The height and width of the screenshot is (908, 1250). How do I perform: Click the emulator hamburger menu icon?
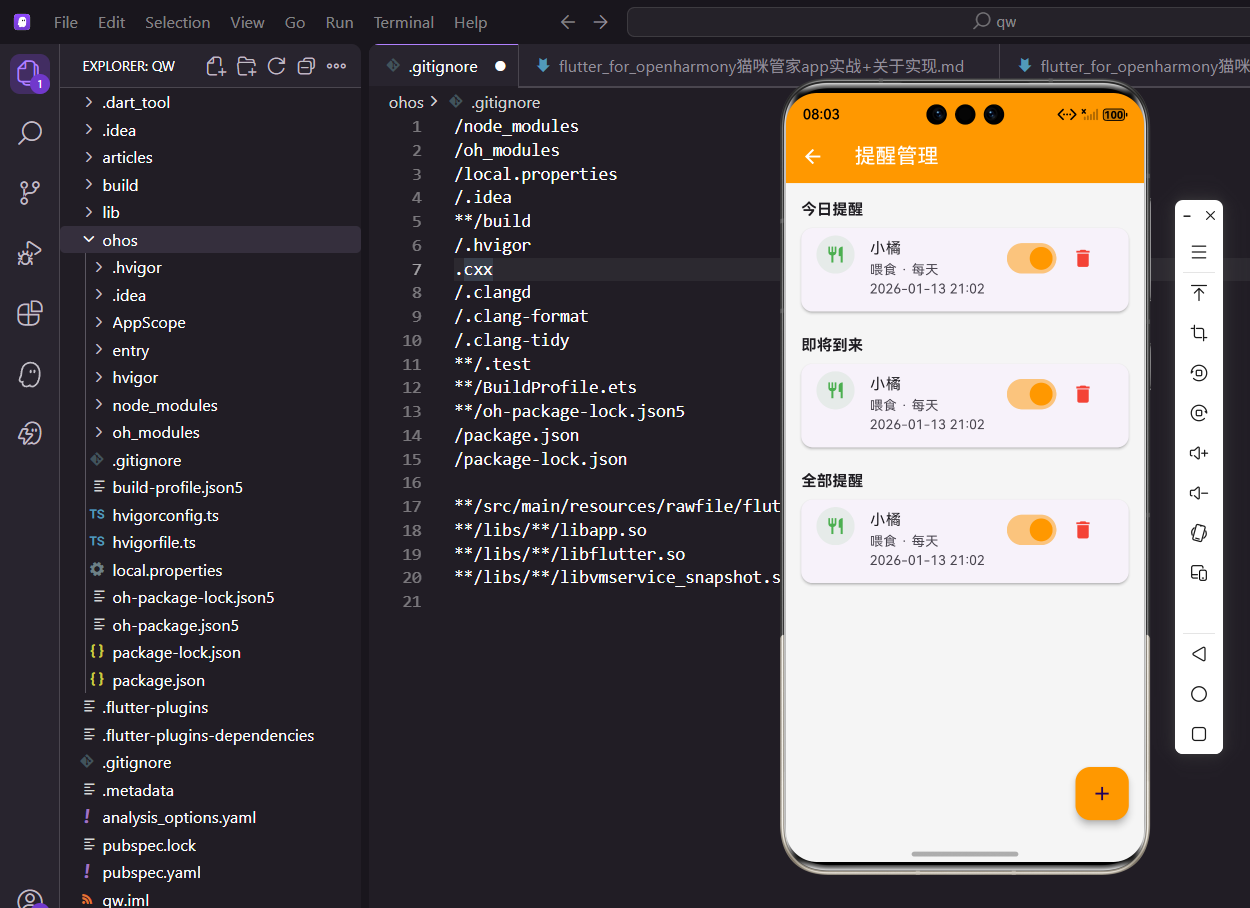pos(1199,252)
